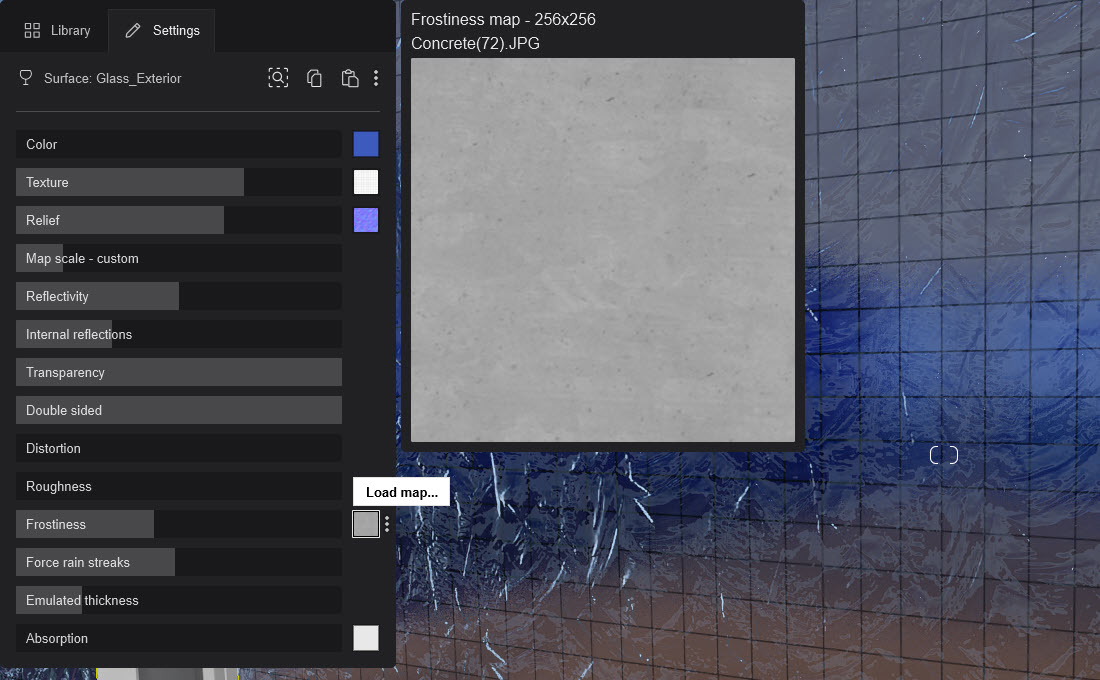Screen dimensions: 1100x680
Task: Adjust the Relief slider
Action: (179, 220)
